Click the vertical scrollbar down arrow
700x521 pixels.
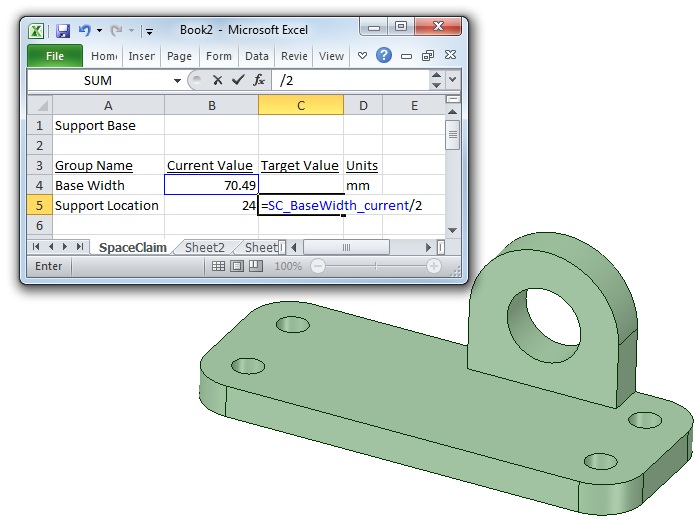pyautogui.click(x=453, y=230)
